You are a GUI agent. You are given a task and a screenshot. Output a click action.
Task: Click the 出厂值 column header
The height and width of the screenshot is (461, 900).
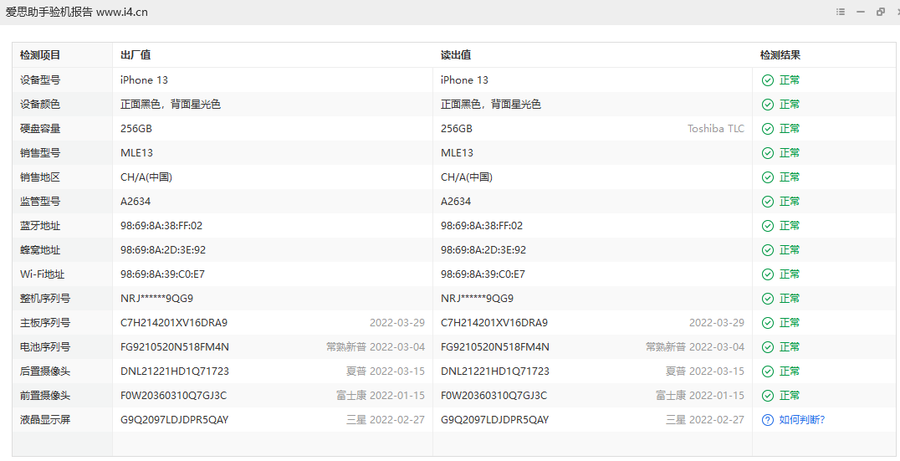135,56
